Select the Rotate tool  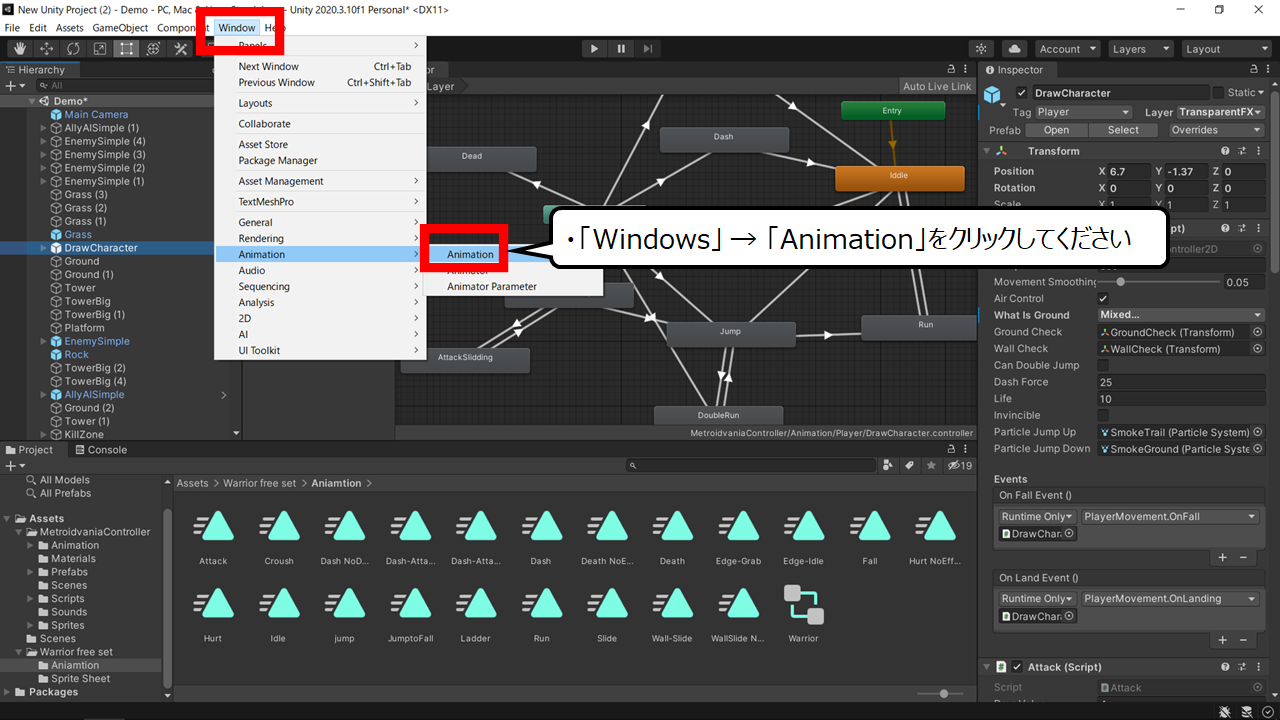73,48
